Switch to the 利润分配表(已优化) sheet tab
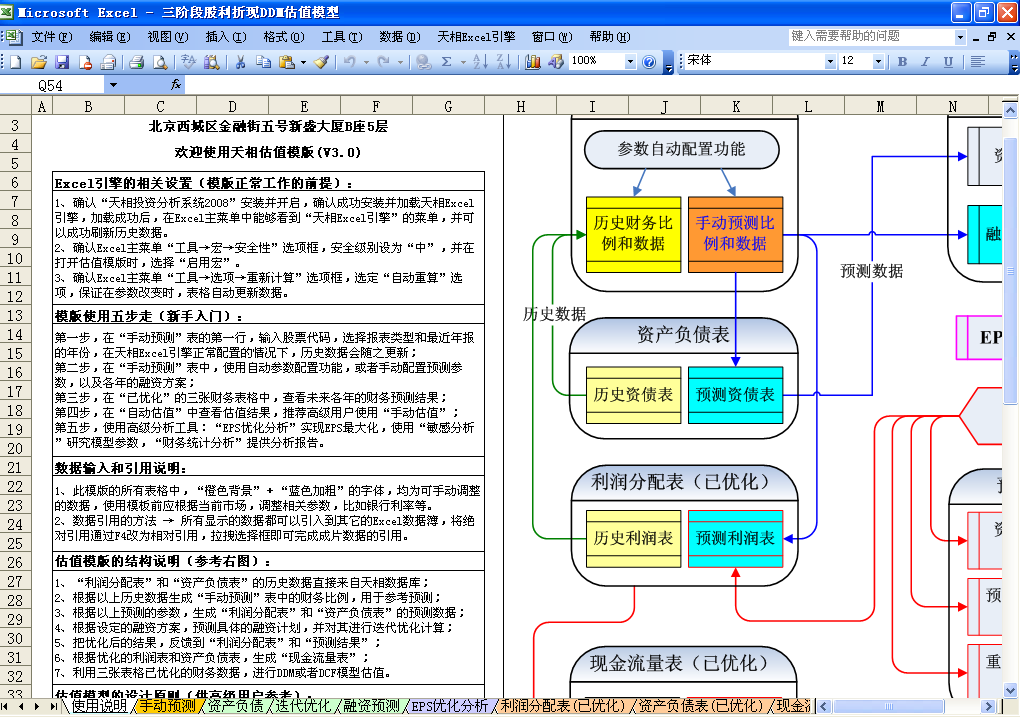1020x717 pixels. coord(563,706)
